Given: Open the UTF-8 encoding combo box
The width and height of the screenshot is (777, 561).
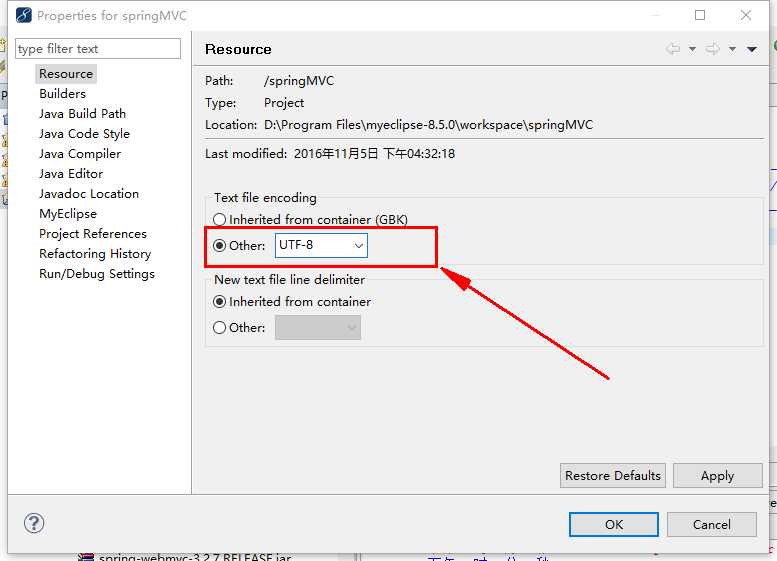Looking at the screenshot, I should click(321, 245).
